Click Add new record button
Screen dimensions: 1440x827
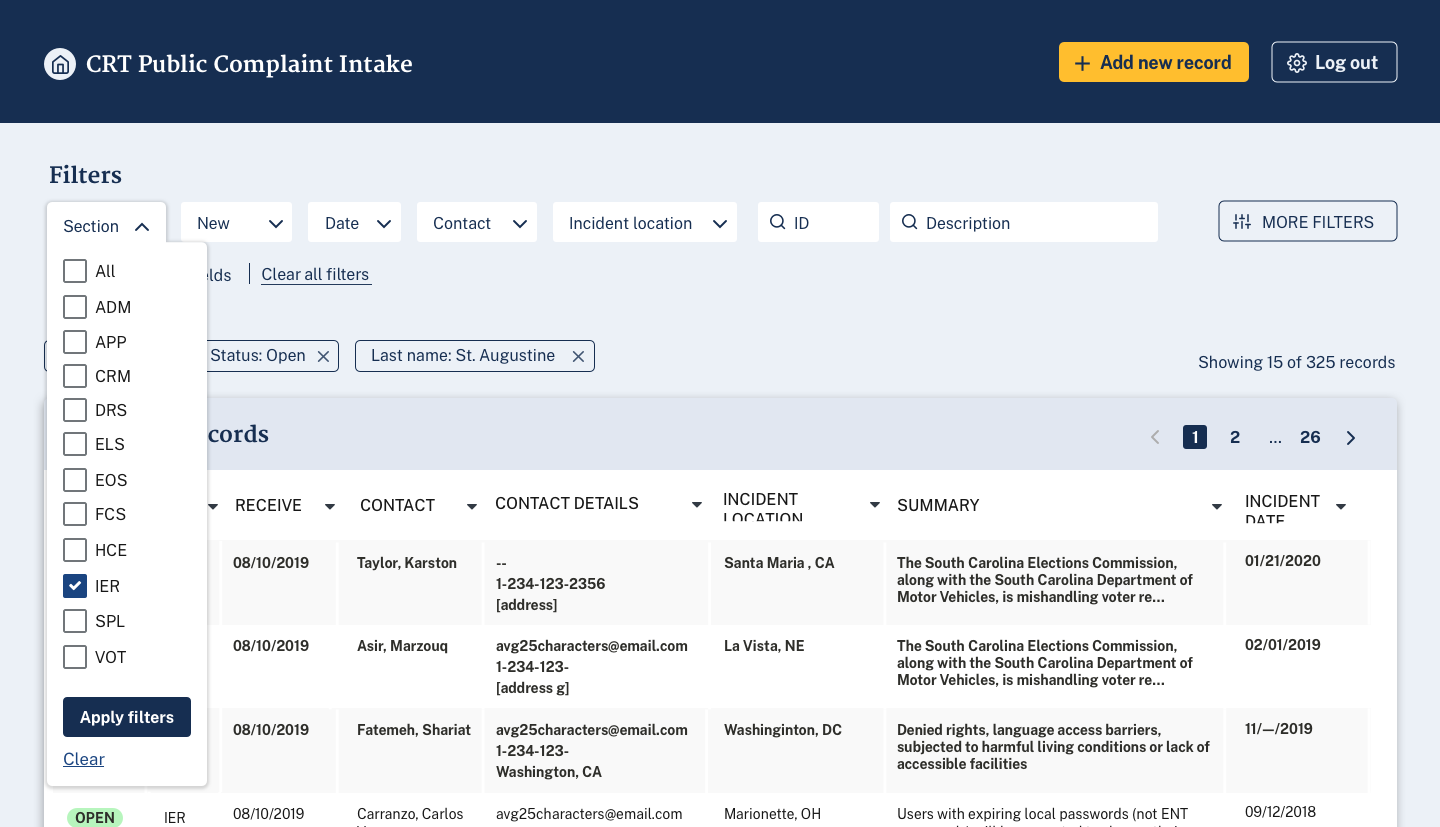(x=1154, y=62)
